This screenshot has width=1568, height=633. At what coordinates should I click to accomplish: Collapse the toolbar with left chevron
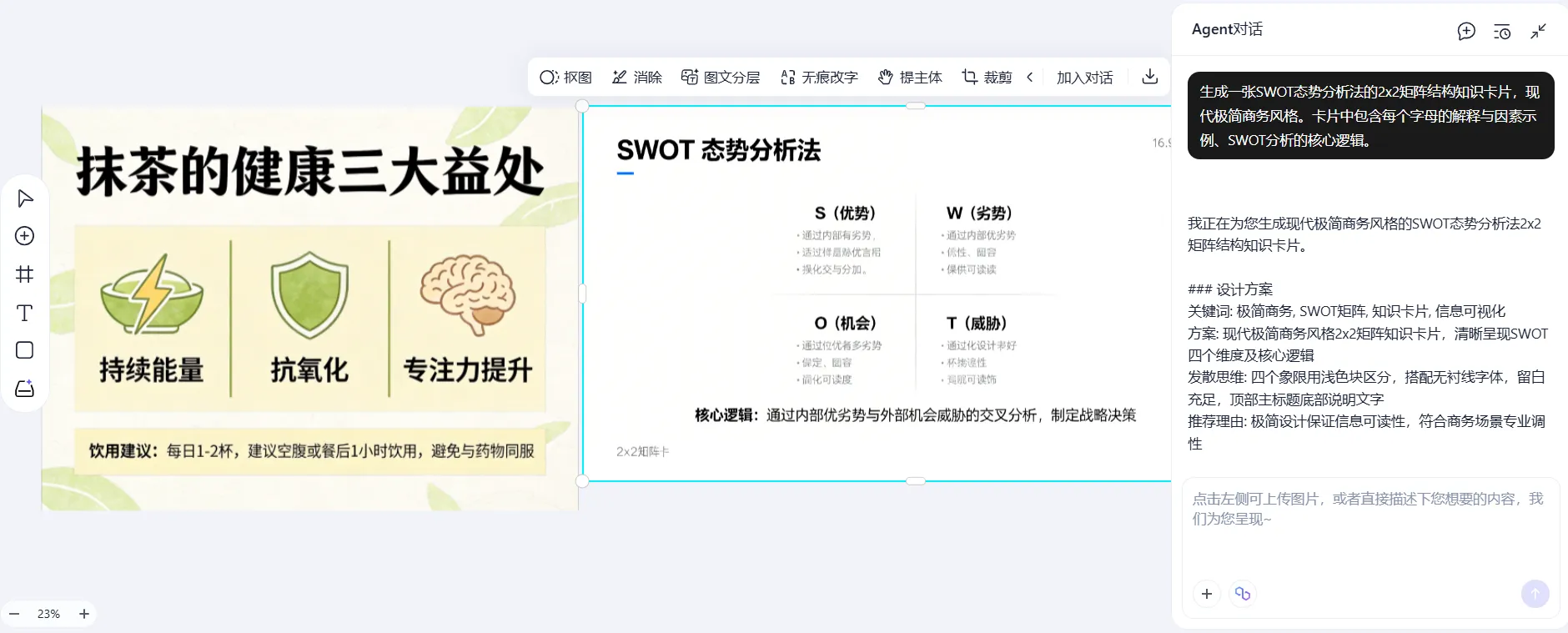pyautogui.click(x=1030, y=78)
